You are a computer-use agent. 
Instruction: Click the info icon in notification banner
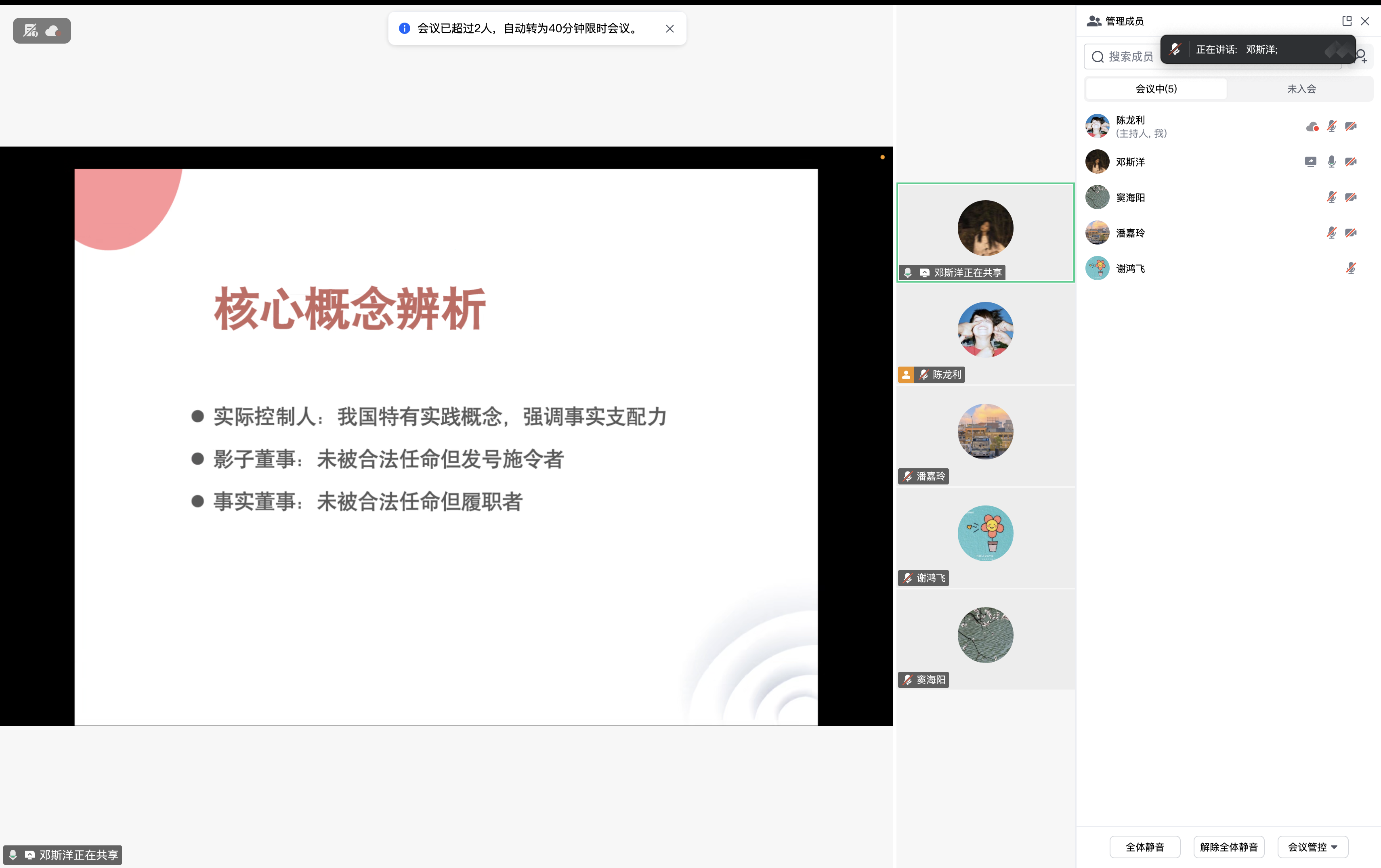pos(404,29)
